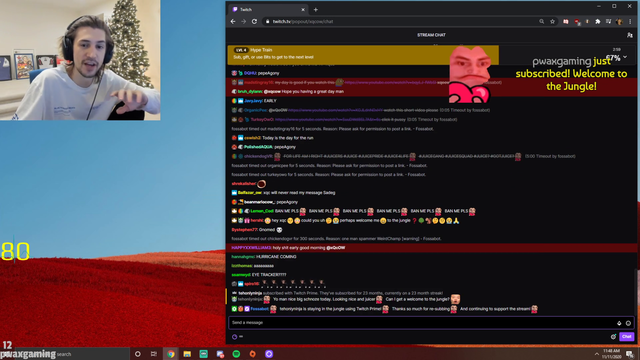Click the red extension icon with badge

click(x=577, y=22)
